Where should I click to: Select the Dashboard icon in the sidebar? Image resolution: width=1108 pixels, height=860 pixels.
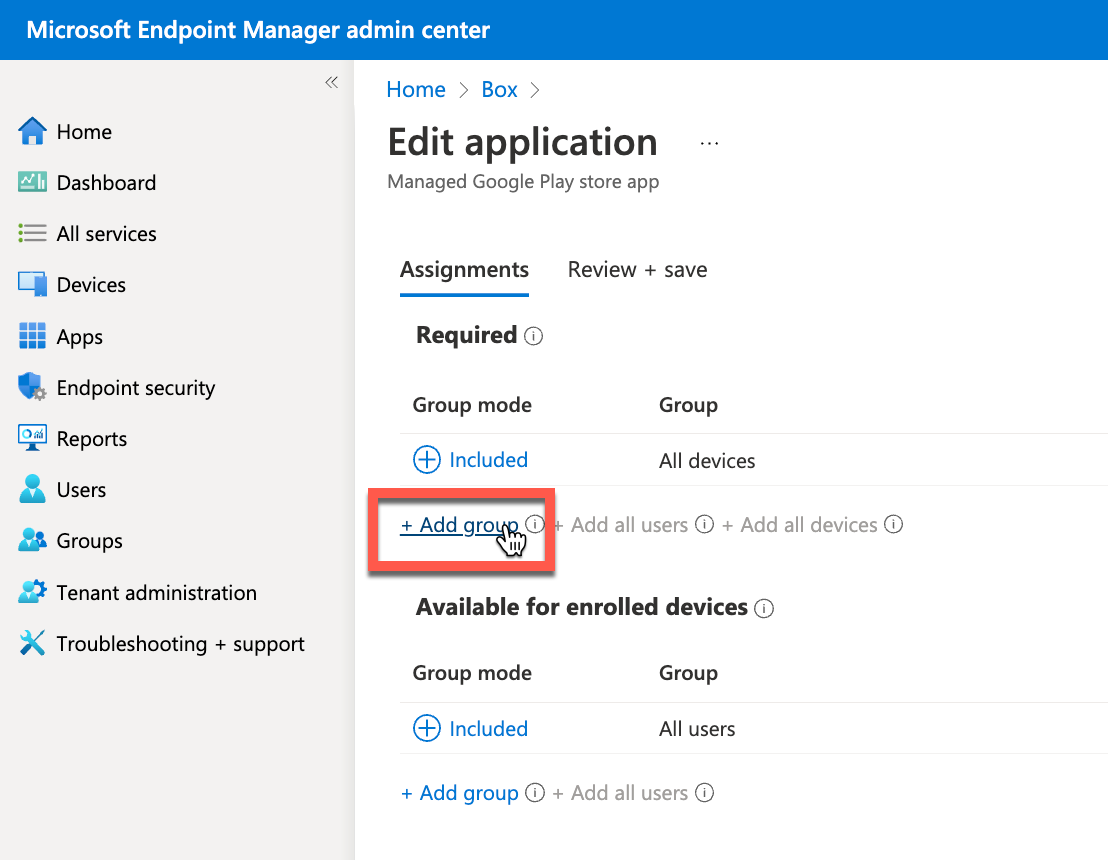click(x=33, y=182)
